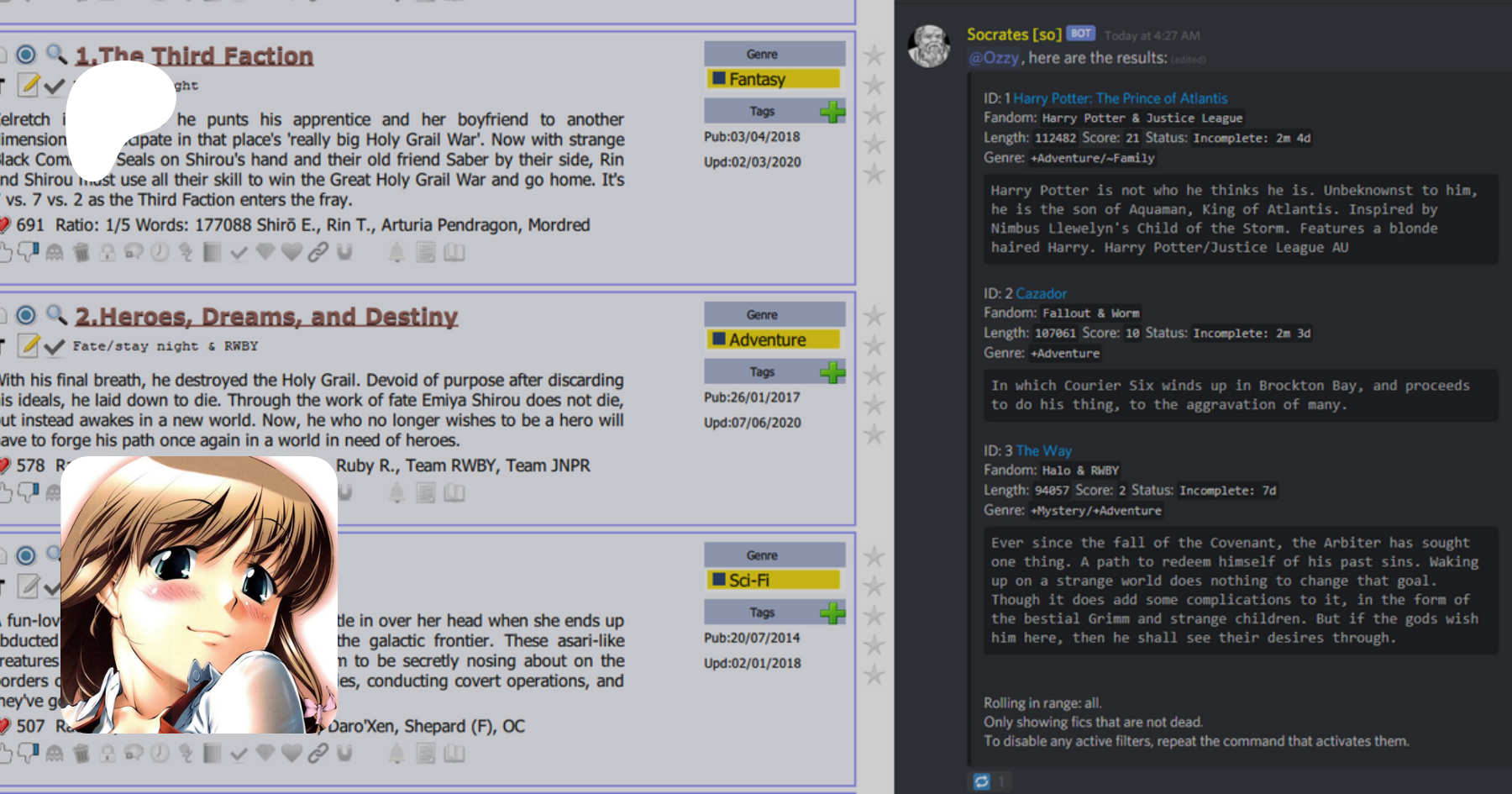Viewport: 1512px width, 794px height.
Task: Open the Cazador story link
Action: point(1041,293)
